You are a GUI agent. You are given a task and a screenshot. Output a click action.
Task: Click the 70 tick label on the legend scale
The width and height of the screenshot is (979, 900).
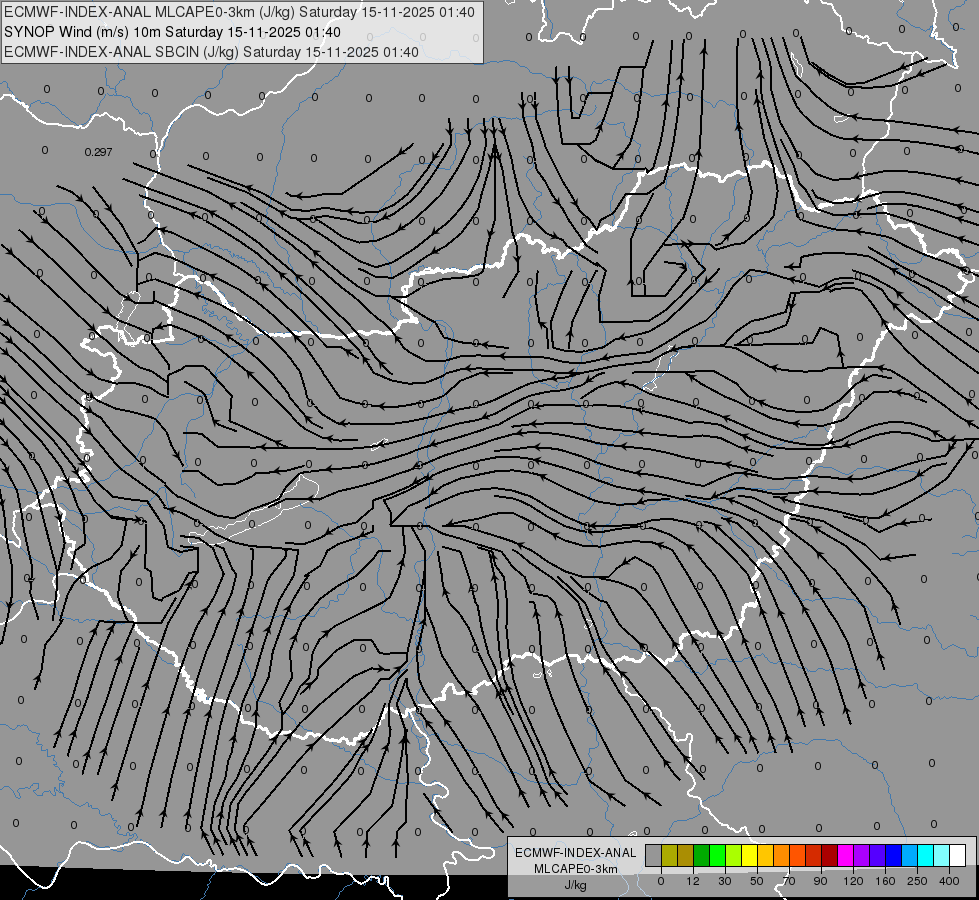789,881
